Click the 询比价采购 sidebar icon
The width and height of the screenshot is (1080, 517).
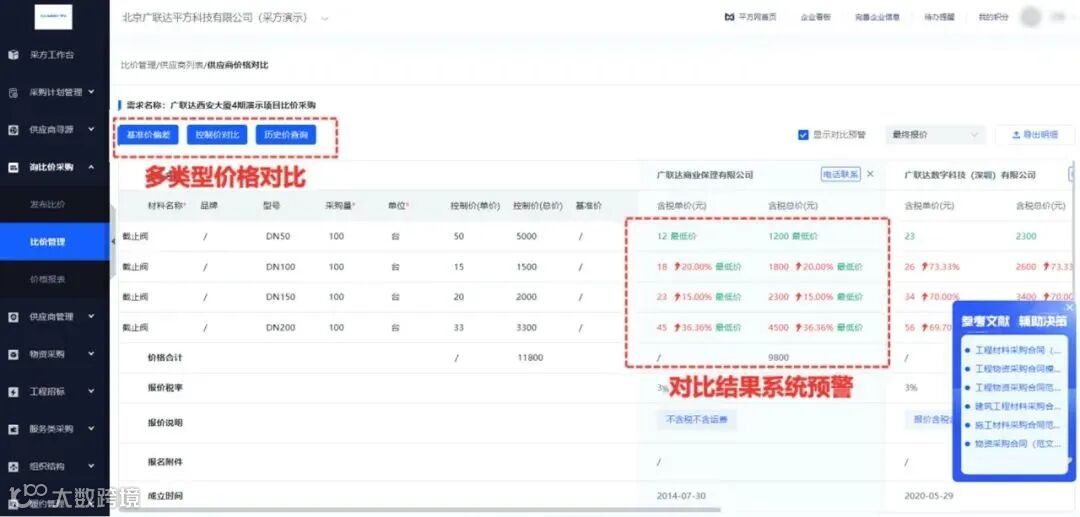(13, 167)
